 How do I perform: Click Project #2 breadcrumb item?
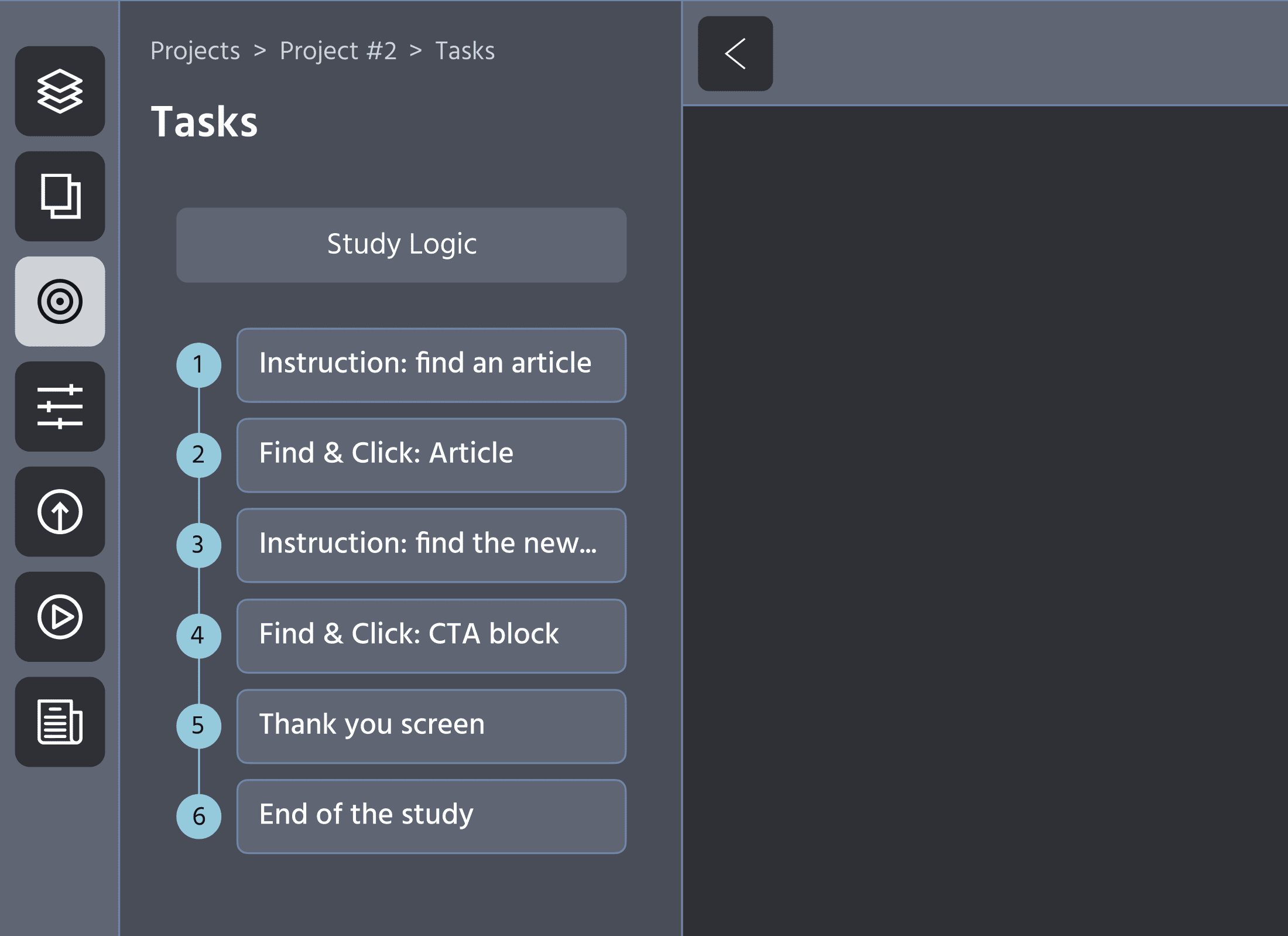337,50
